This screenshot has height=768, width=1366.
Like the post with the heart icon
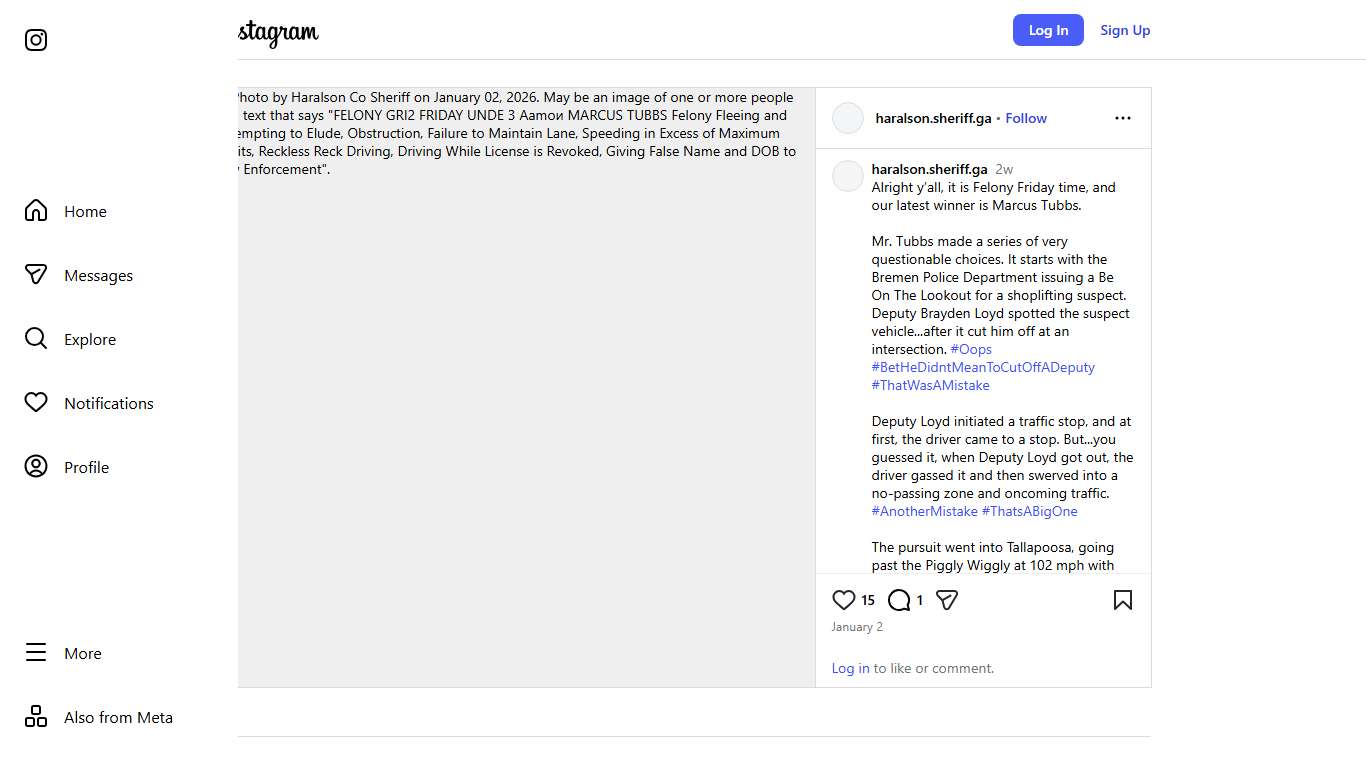pos(843,600)
